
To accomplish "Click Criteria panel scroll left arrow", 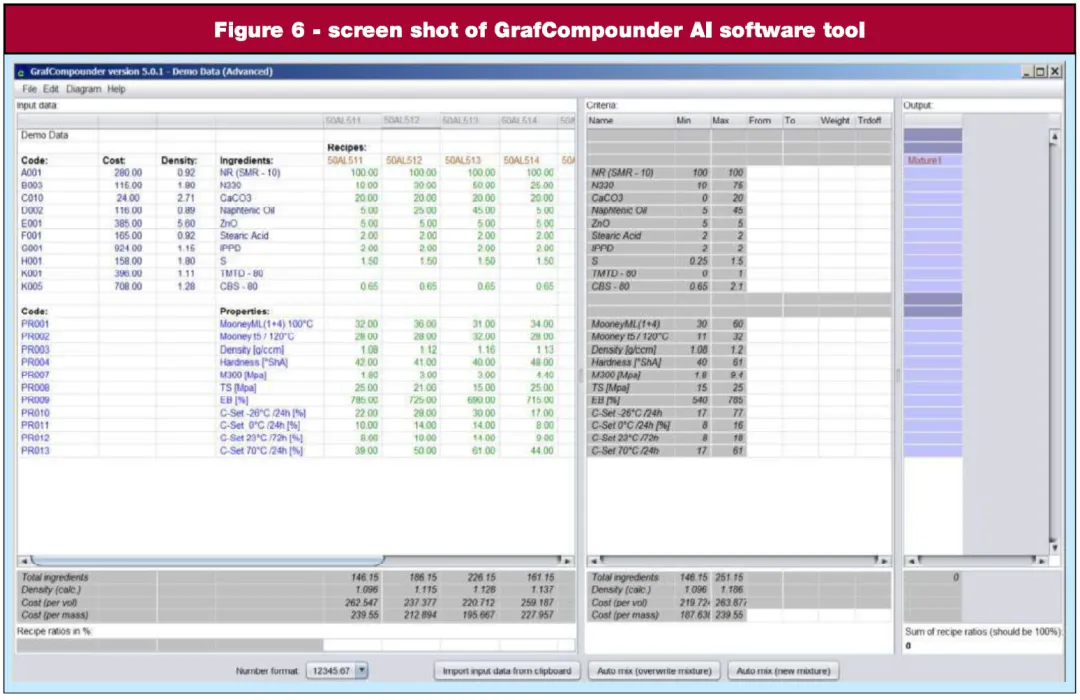I will [x=594, y=561].
